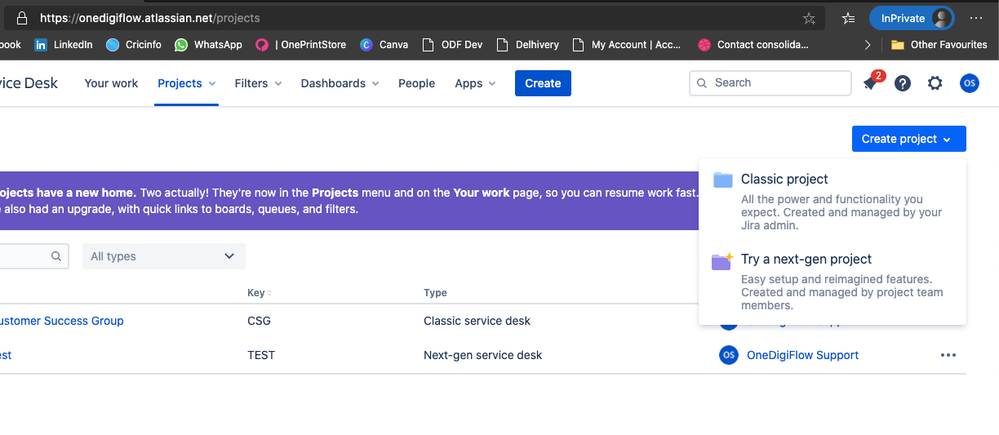
Task: Click into the Jira Search field
Action: [770, 83]
